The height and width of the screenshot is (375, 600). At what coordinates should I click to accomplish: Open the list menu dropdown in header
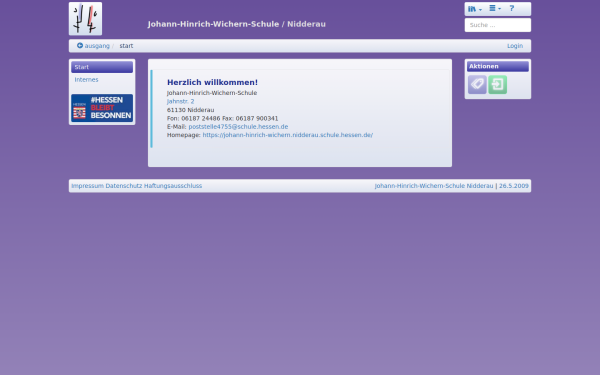click(495, 8)
